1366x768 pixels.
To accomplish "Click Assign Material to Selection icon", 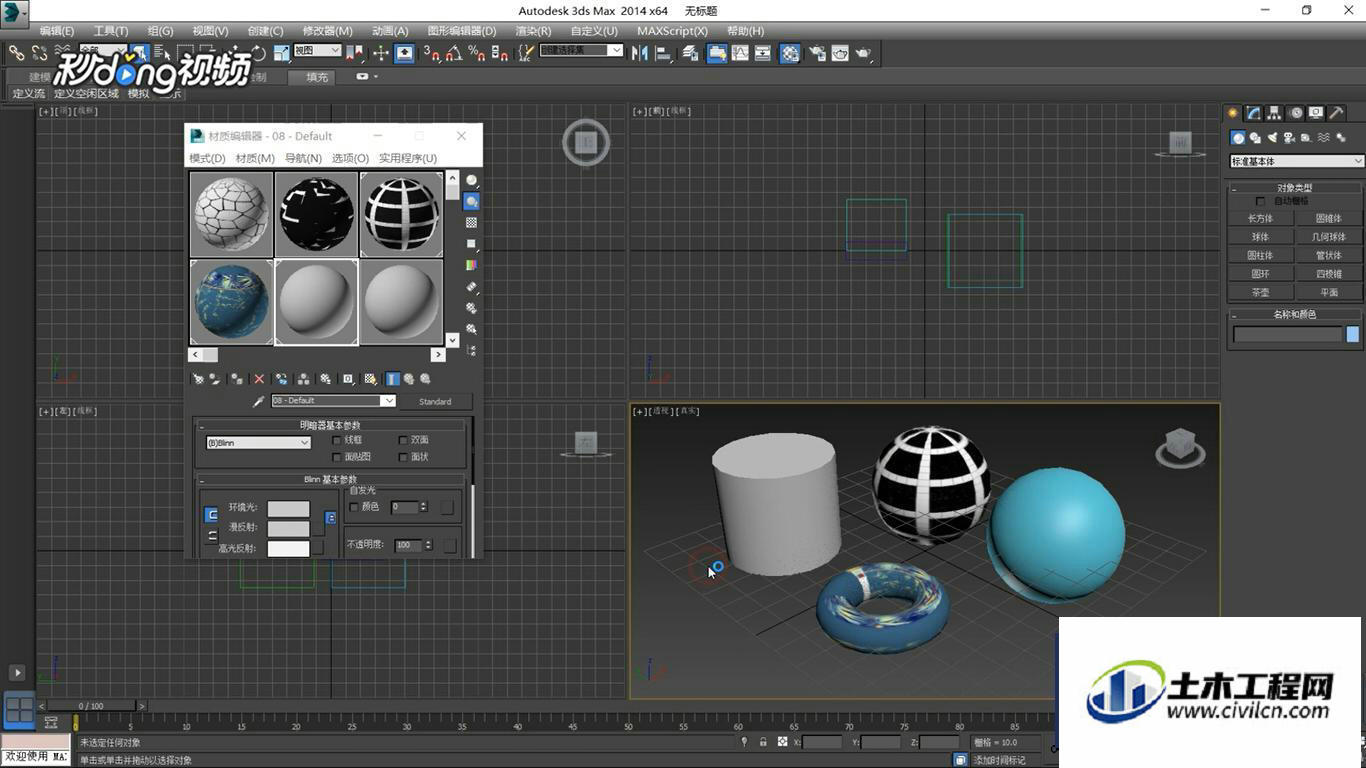I will tap(237, 379).
